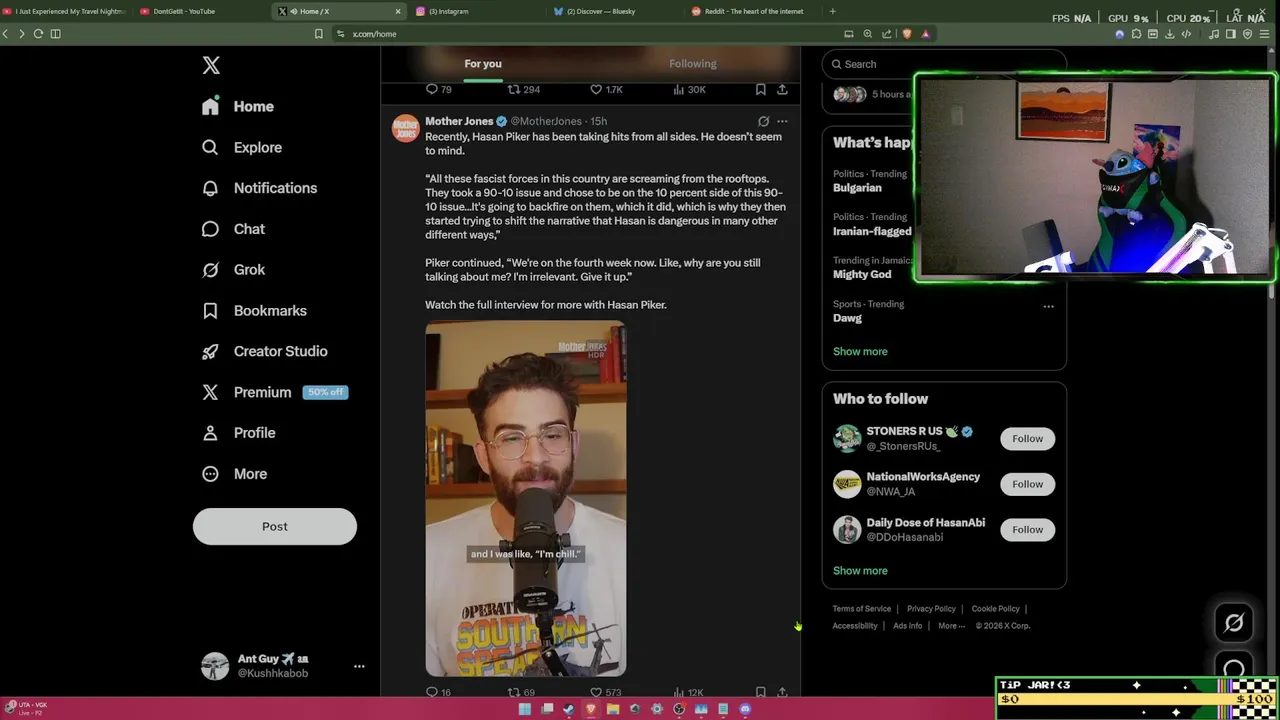Open the browser extensions puzzle icon
This screenshot has width=1280, height=720.
[x=1136, y=34]
